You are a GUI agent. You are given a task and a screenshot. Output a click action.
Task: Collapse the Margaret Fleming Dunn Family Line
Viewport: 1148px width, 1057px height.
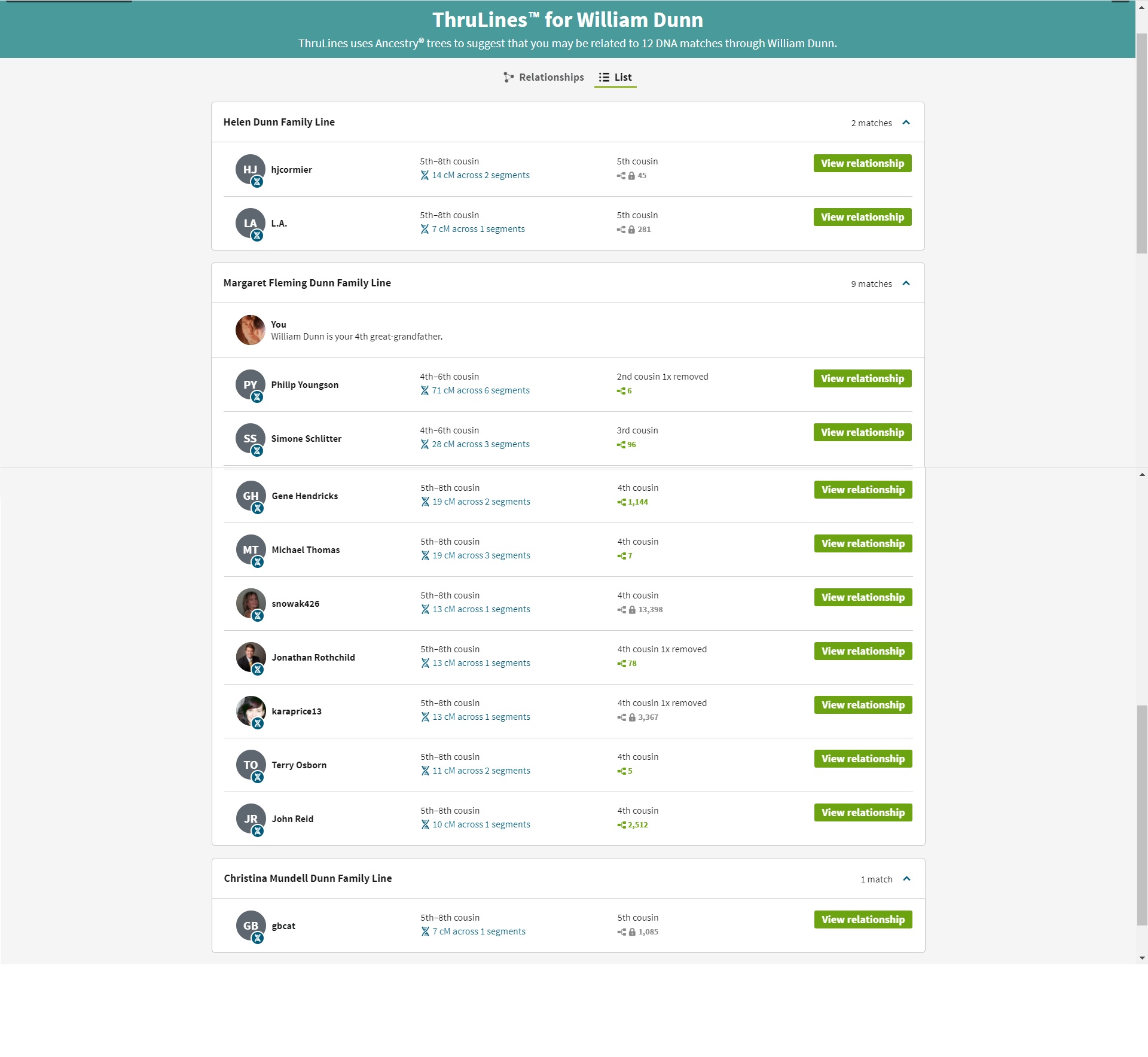[906, 283]
